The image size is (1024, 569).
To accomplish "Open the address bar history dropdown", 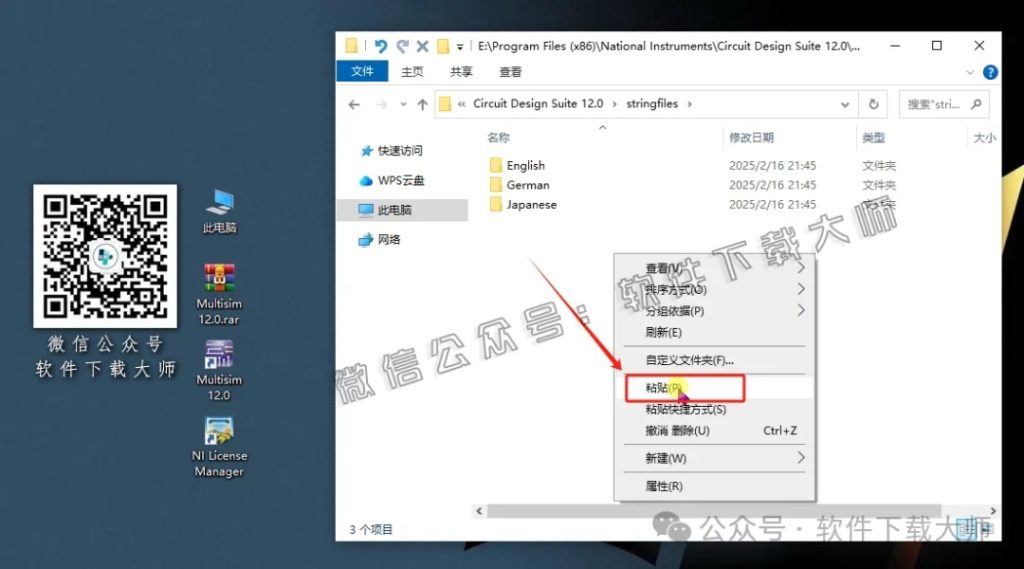I will tap(844, 105).
